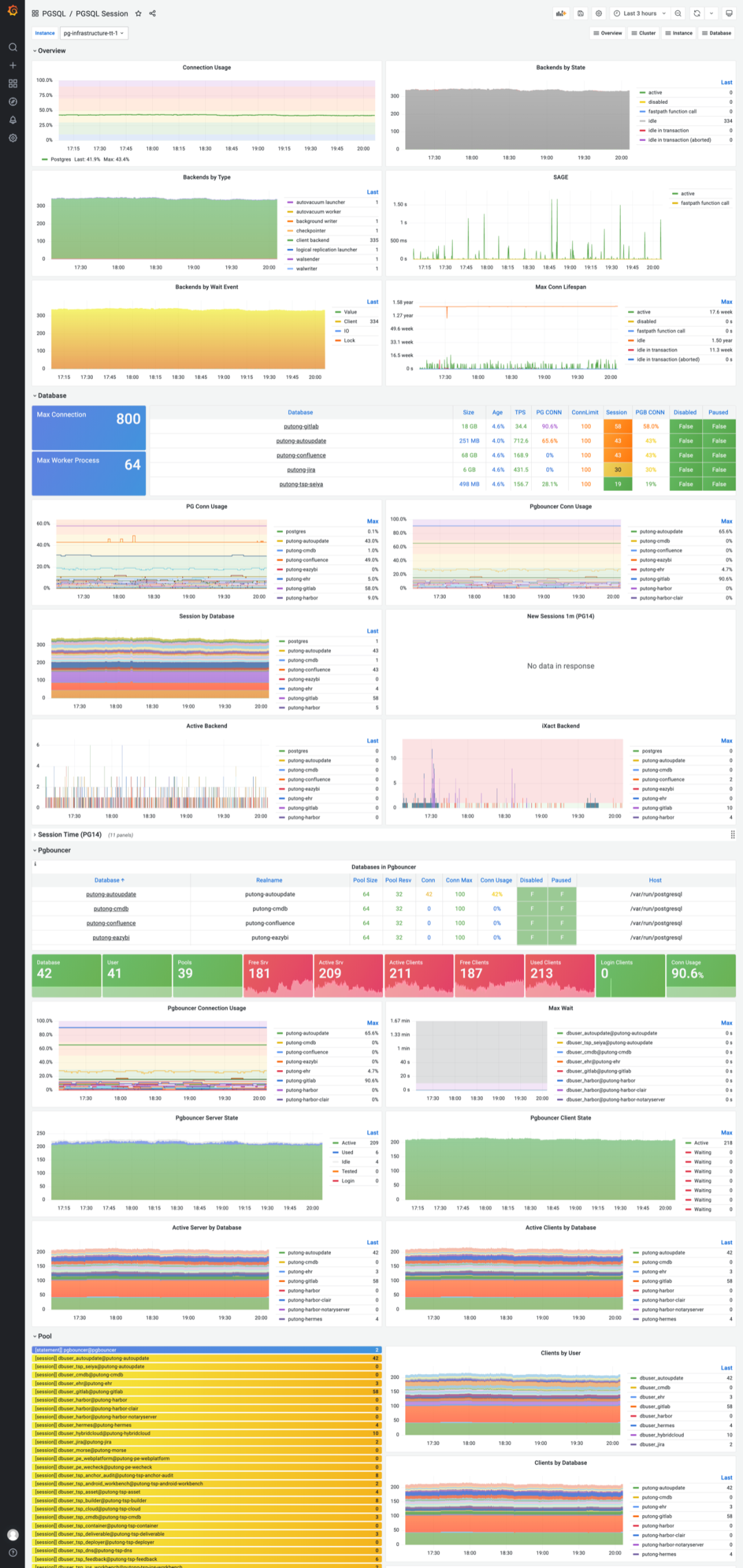Go to the Database dashboard link

pos(717,33)
